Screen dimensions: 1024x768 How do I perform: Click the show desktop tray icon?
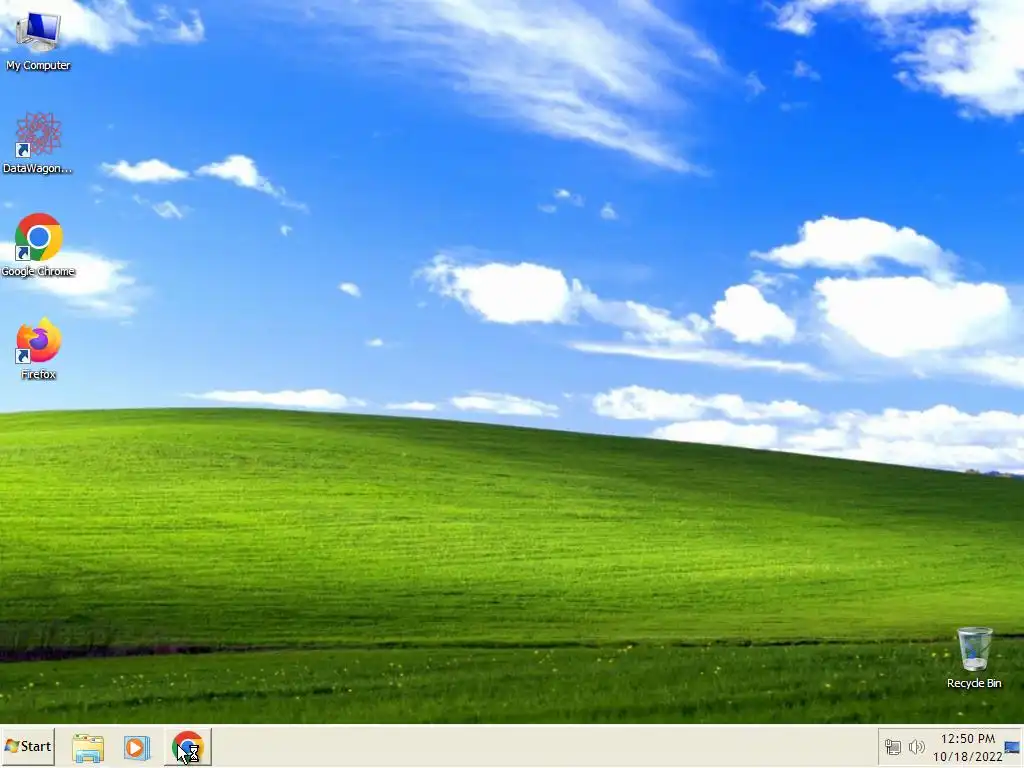pos(1012,747)
